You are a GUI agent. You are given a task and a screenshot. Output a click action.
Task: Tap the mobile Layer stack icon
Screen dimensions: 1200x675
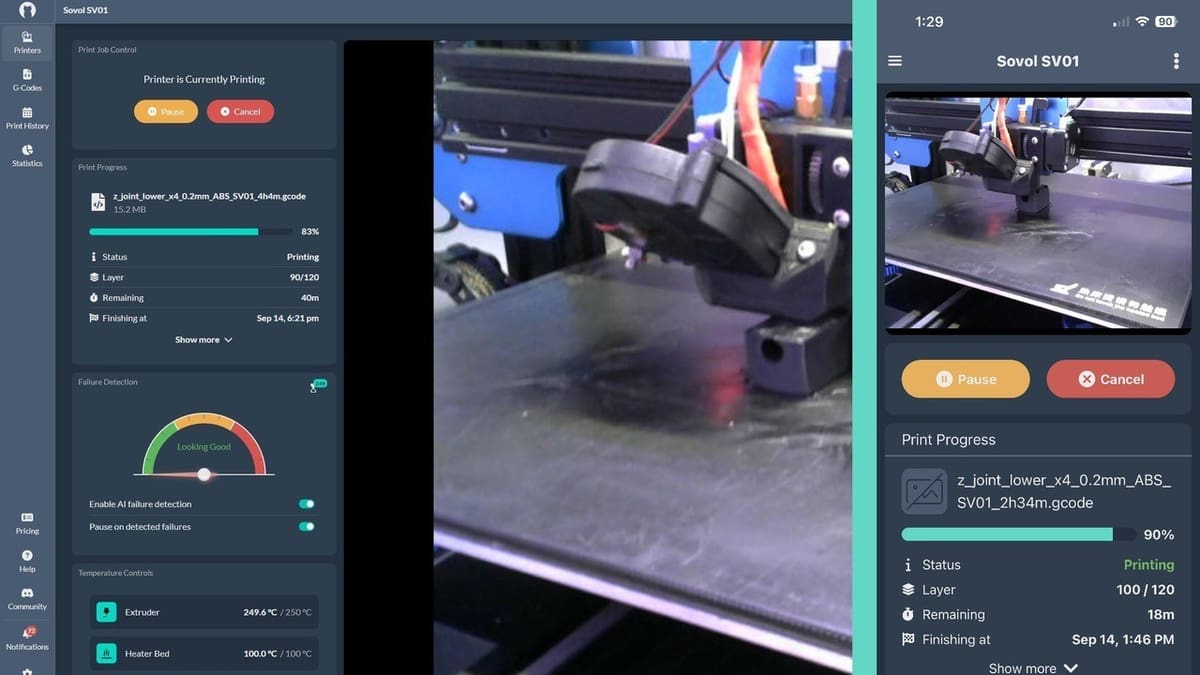coord(907,590)
